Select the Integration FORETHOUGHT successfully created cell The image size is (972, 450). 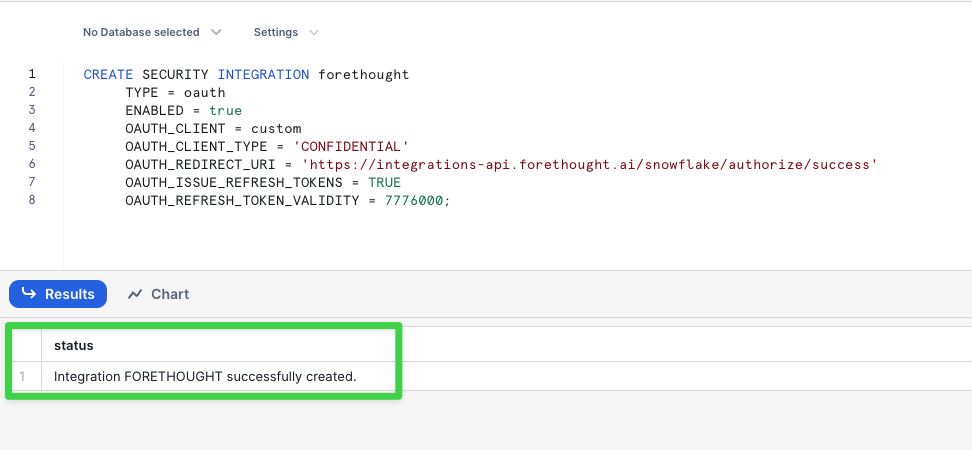click(x=205, y=376)
